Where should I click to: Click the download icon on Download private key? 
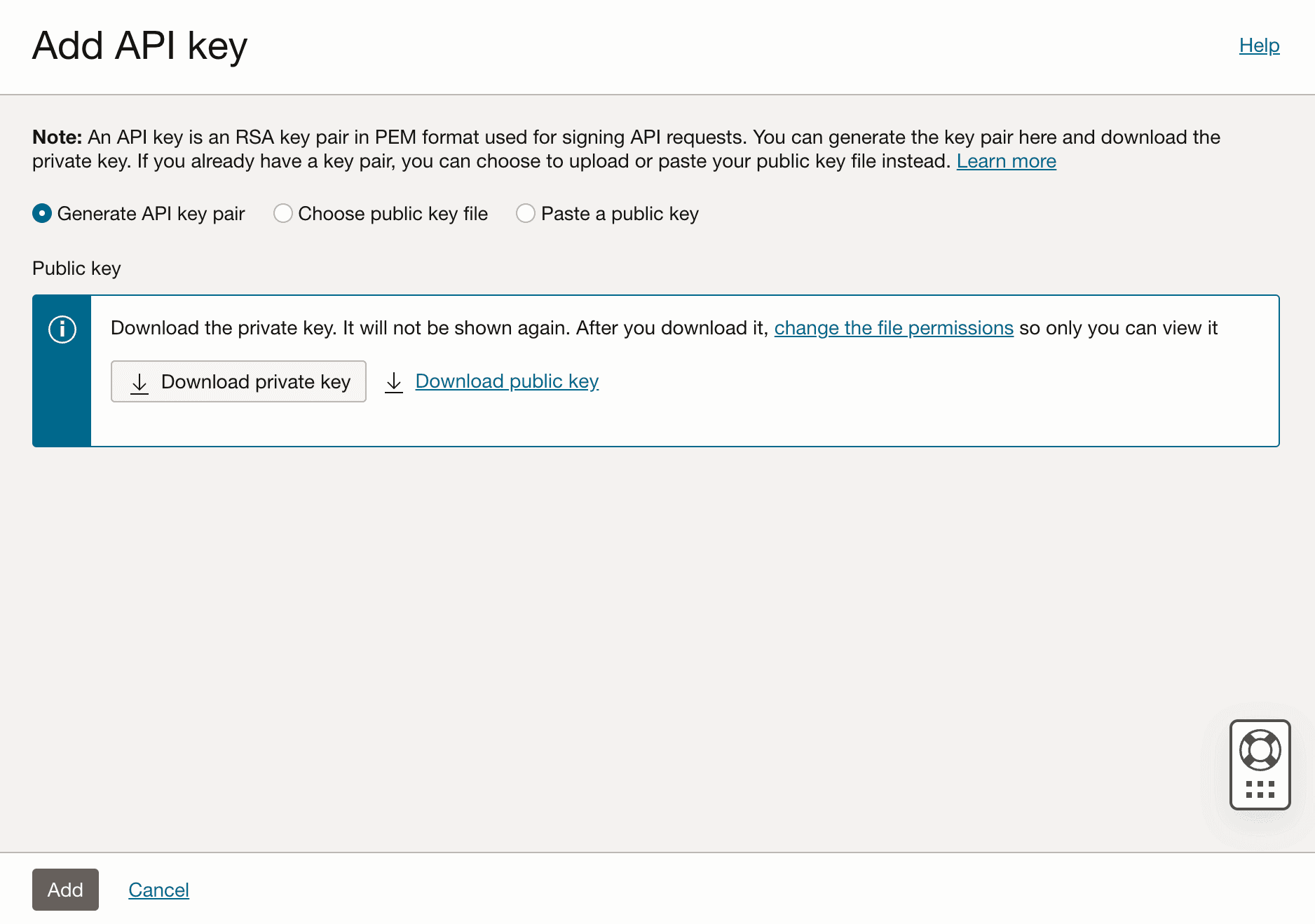pos(139,382)
